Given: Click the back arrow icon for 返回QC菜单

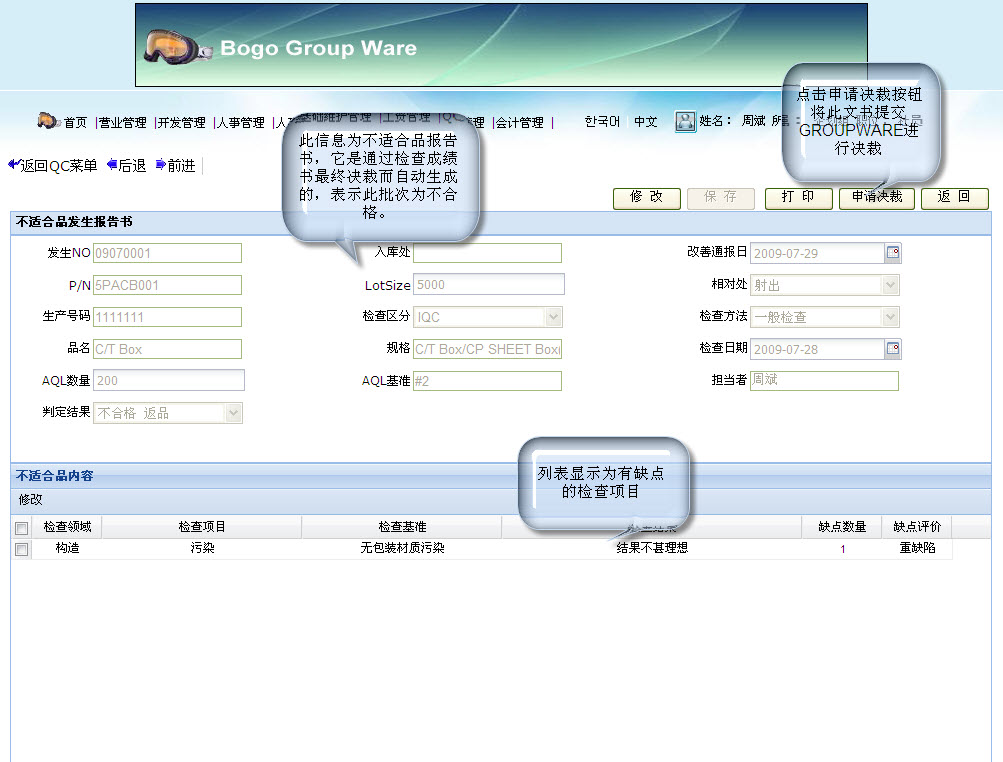Looking at the screenshot, I should (12, 164).
